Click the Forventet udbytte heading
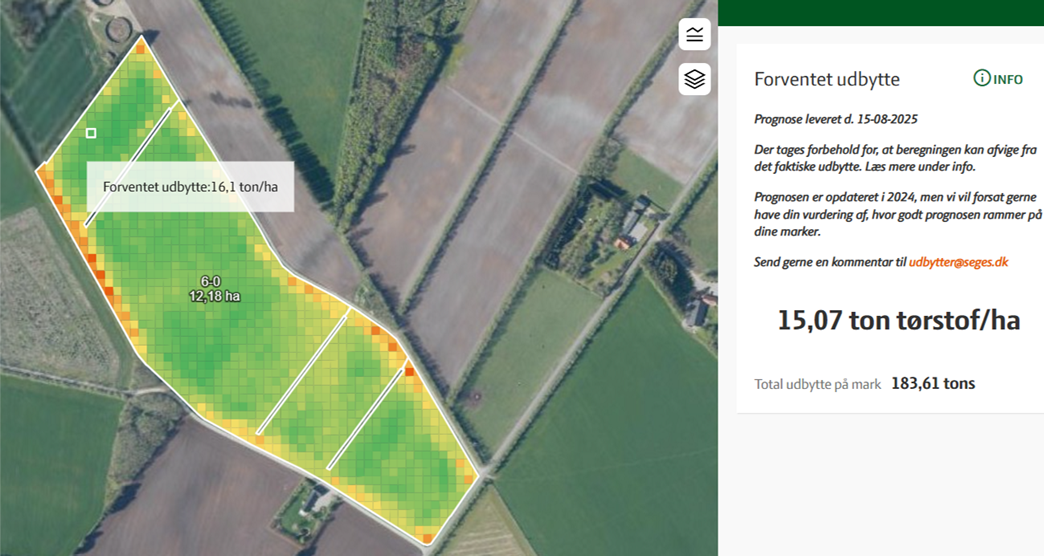Image resolution: width=1044 pixels, height=556 pixels. 826,79
